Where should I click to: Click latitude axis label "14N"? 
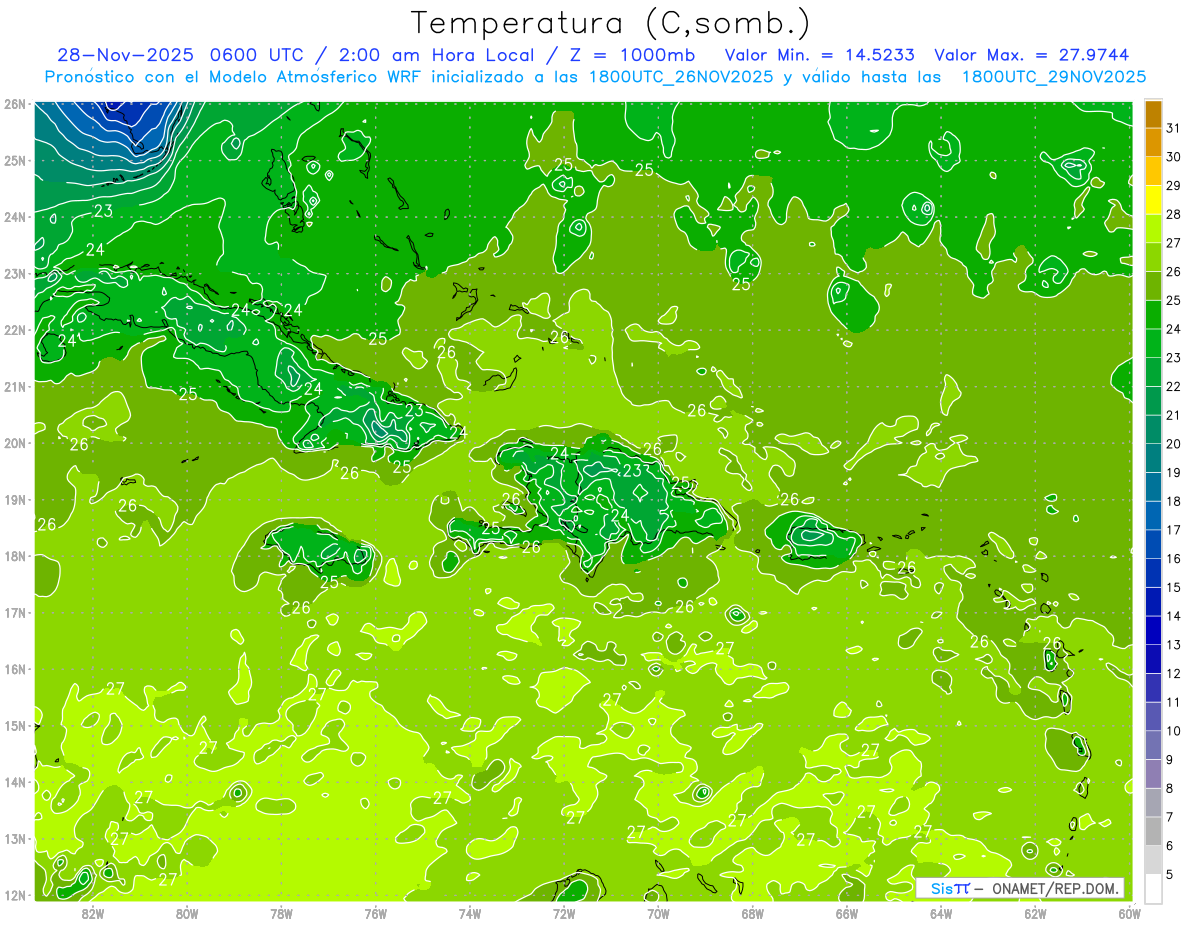pos(15,782)
